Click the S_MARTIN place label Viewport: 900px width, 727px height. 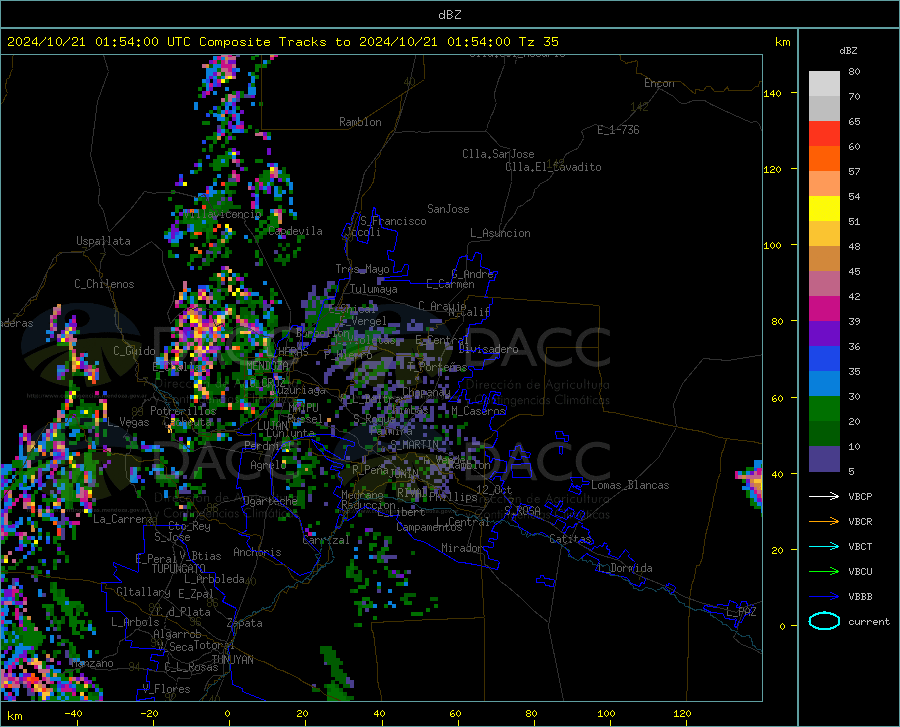[414, 445]
